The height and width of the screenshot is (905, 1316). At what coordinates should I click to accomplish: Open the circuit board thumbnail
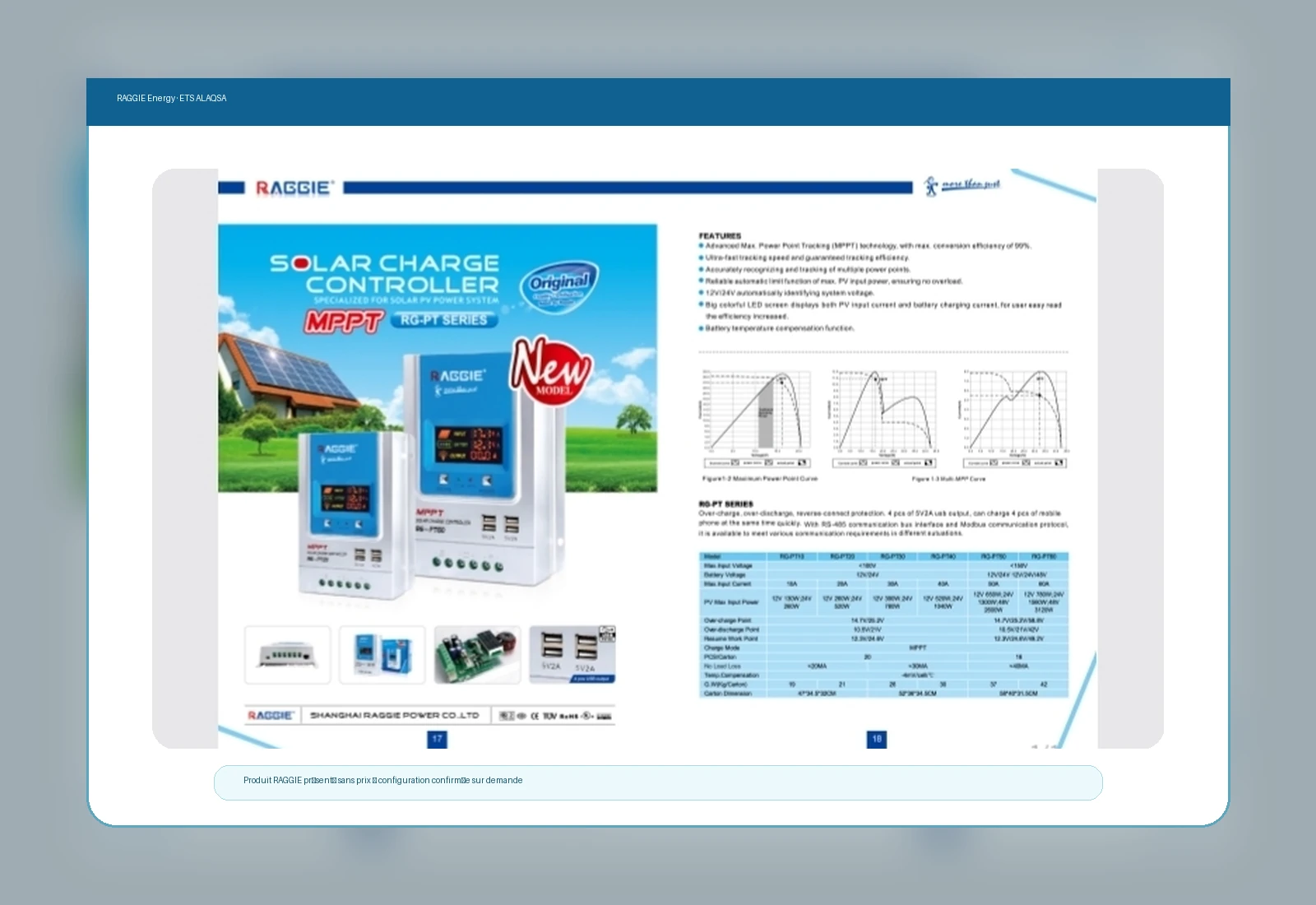[x=477, y=655]
